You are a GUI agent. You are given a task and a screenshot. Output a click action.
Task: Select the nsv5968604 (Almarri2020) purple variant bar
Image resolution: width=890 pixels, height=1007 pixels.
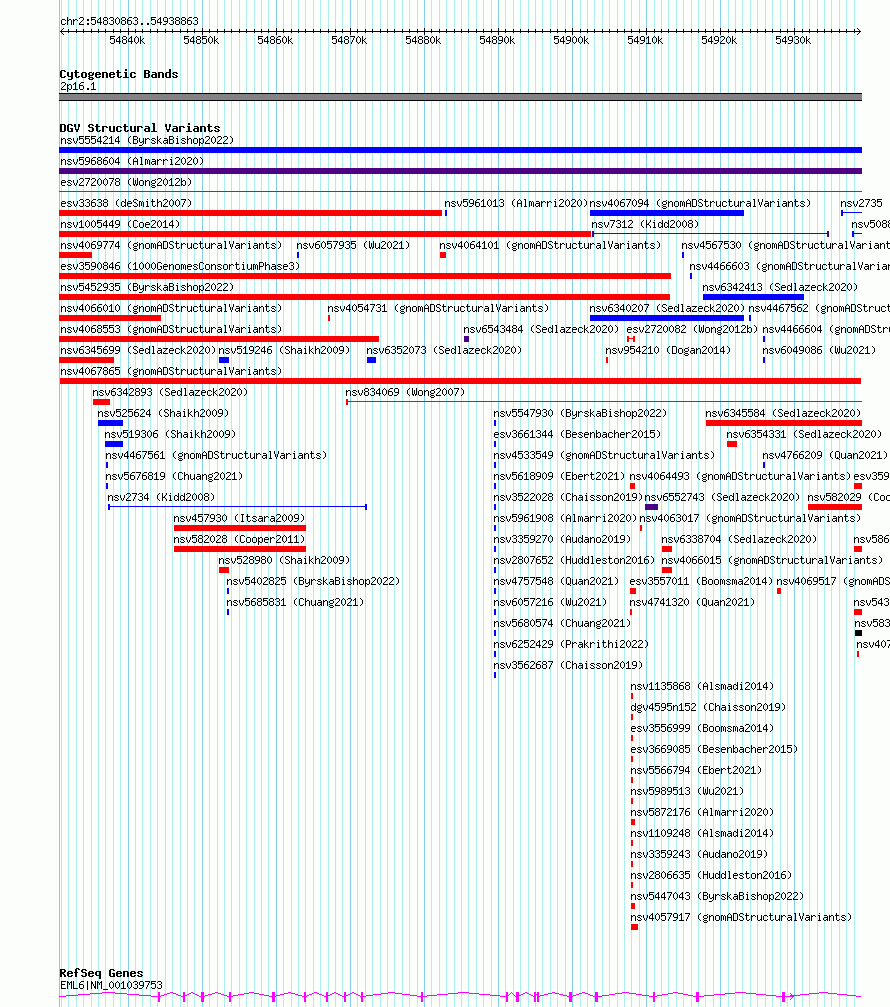tap(460, 171)
